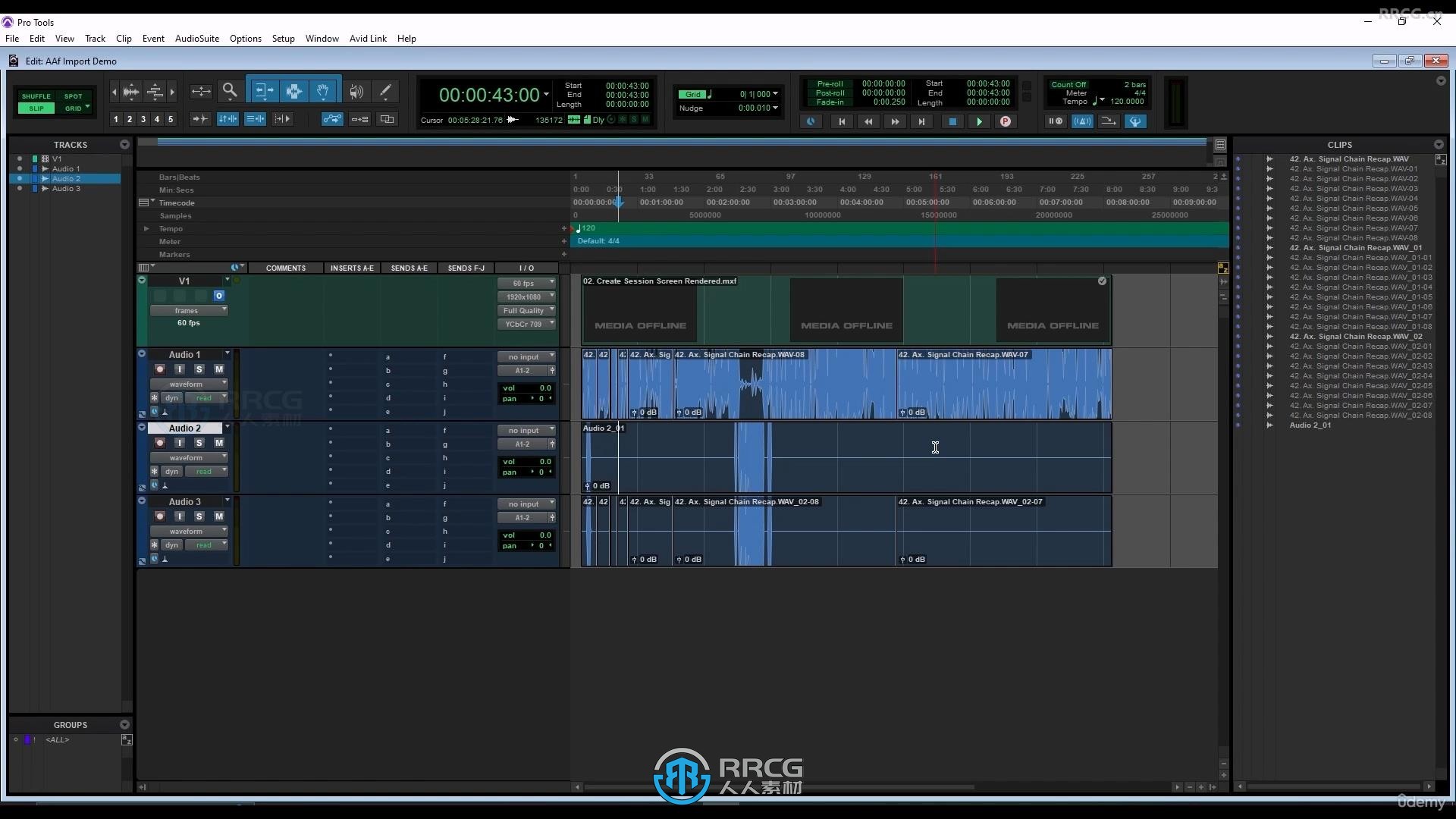1456x819 pixels.
Task: Toggle the Conductor track button
Action: pyautogui.click(x=1135, y=121)
